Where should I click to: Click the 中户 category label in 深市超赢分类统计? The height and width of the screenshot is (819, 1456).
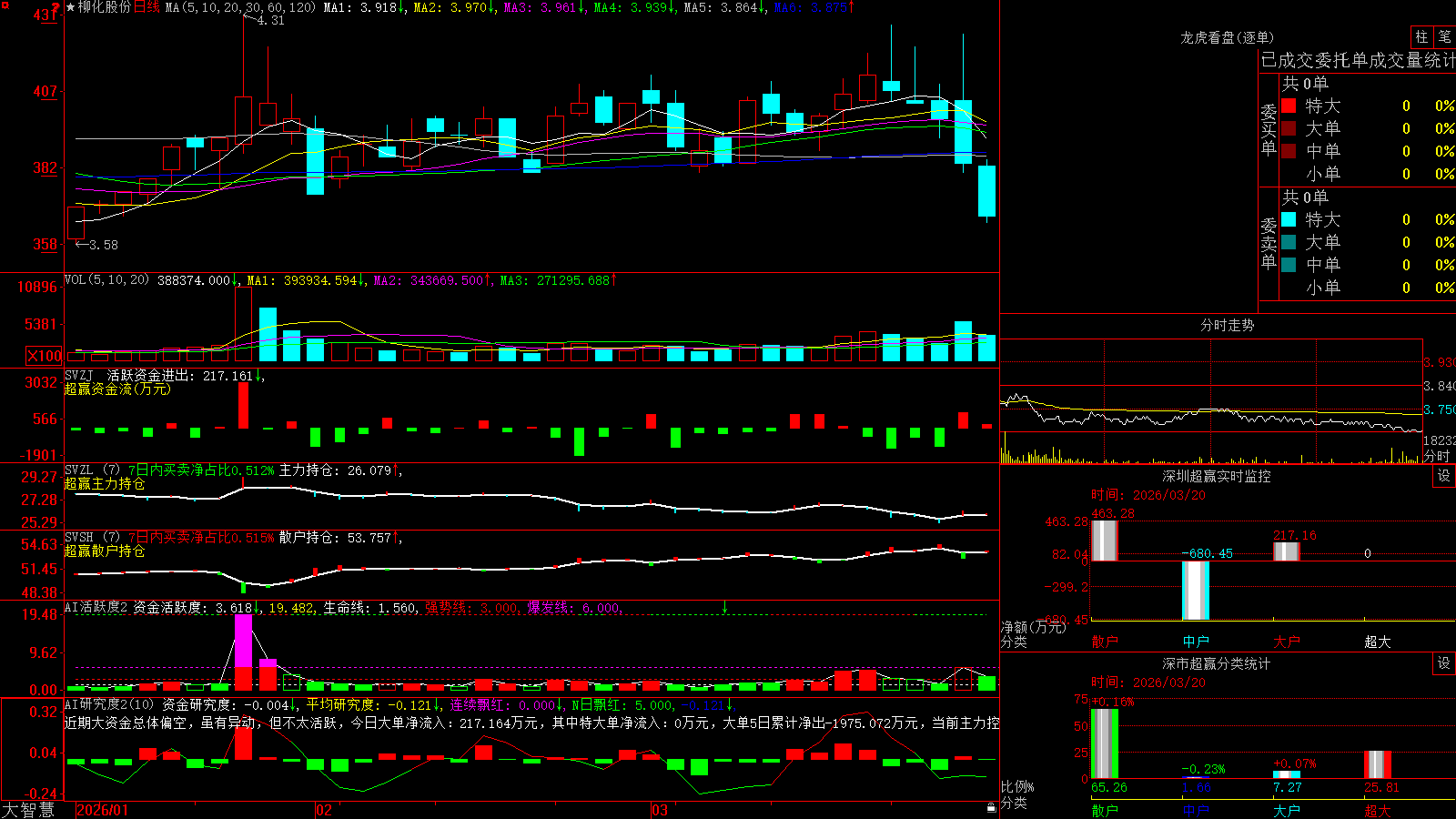point(1196,810)
